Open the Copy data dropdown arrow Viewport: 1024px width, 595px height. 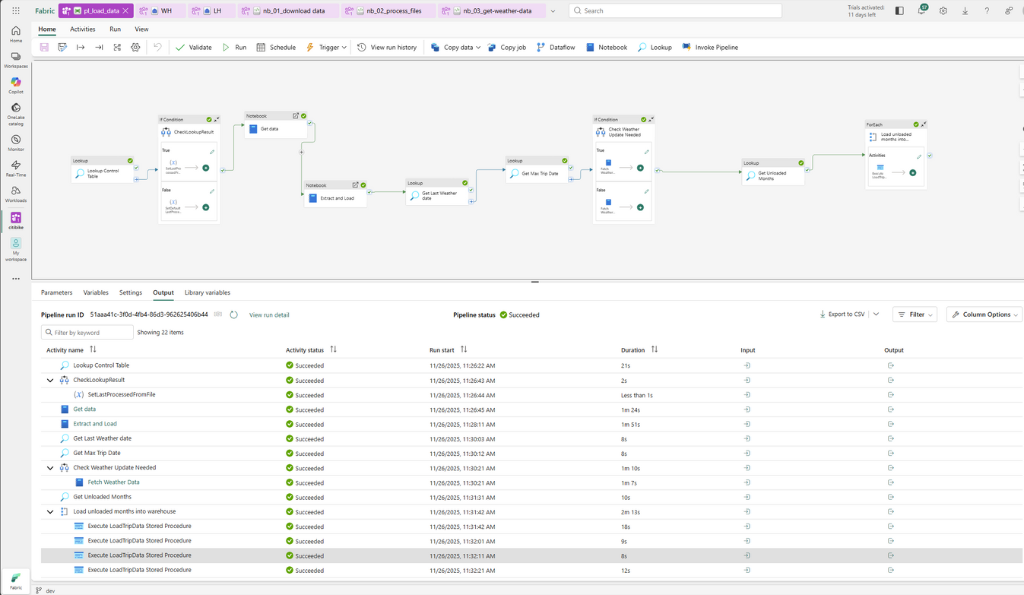point(478,48)
